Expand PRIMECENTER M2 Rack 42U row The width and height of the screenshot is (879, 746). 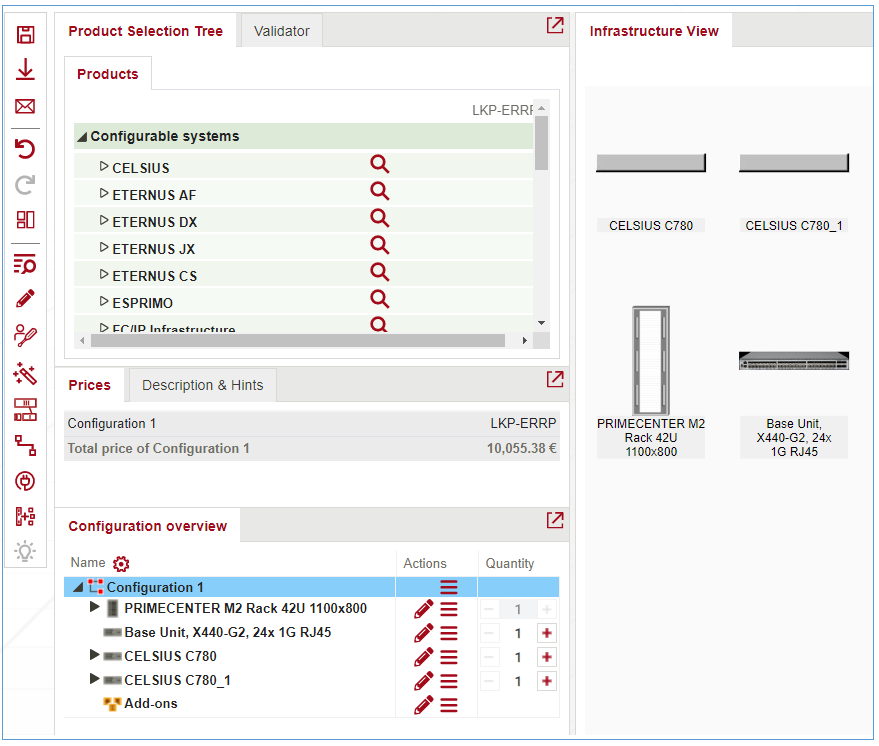tap(95, 607)
